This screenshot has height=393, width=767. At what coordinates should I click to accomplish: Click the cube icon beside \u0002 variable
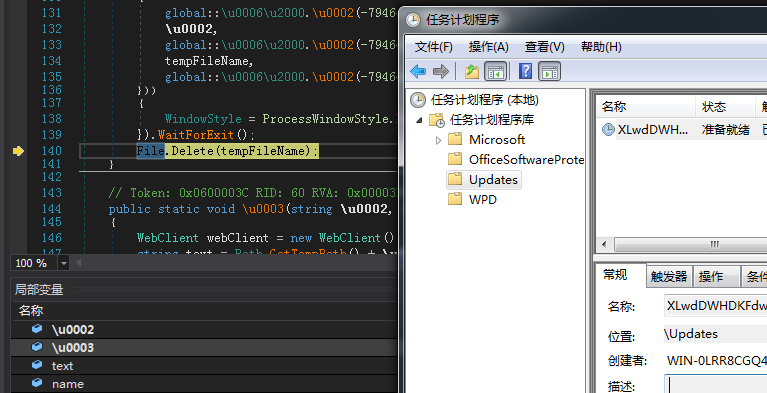coord(37,329)
